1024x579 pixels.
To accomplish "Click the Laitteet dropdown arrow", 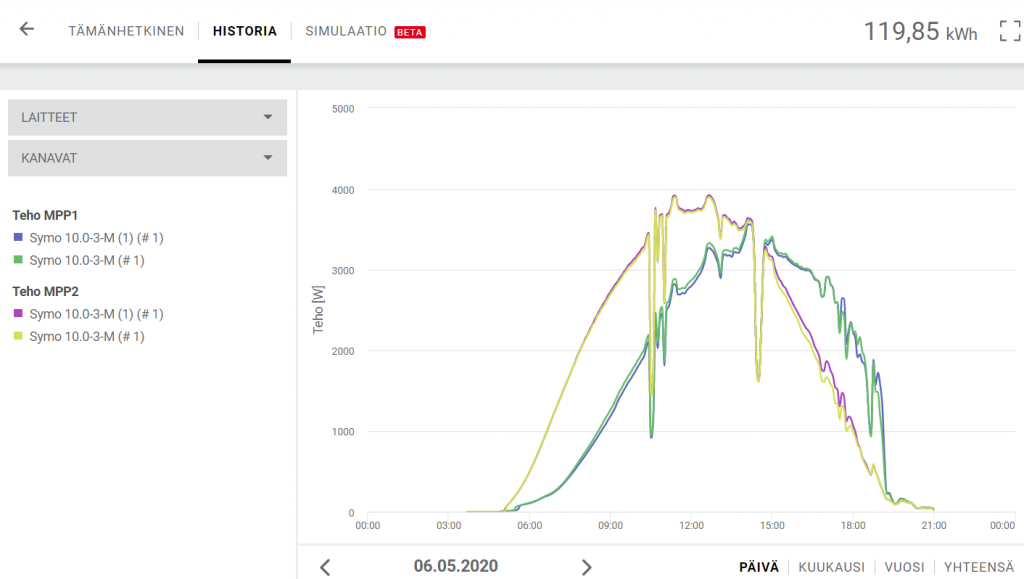I will click(267, 117).
